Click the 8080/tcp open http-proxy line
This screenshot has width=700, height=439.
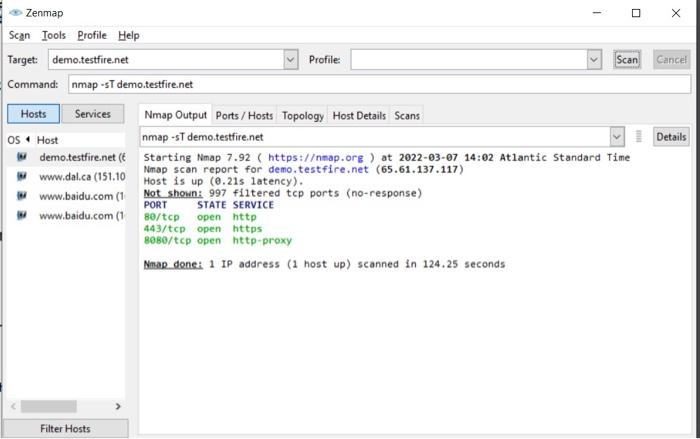coord(218,240)
